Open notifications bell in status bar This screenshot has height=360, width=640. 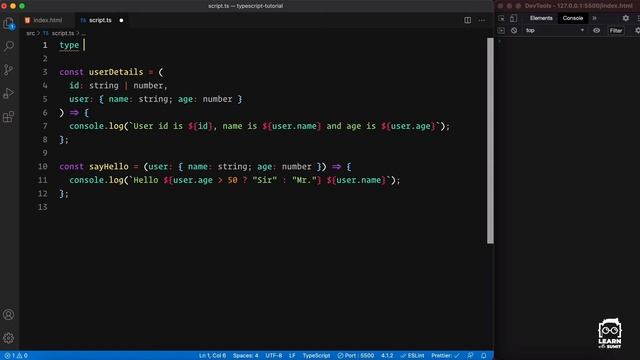coord(484,356)
